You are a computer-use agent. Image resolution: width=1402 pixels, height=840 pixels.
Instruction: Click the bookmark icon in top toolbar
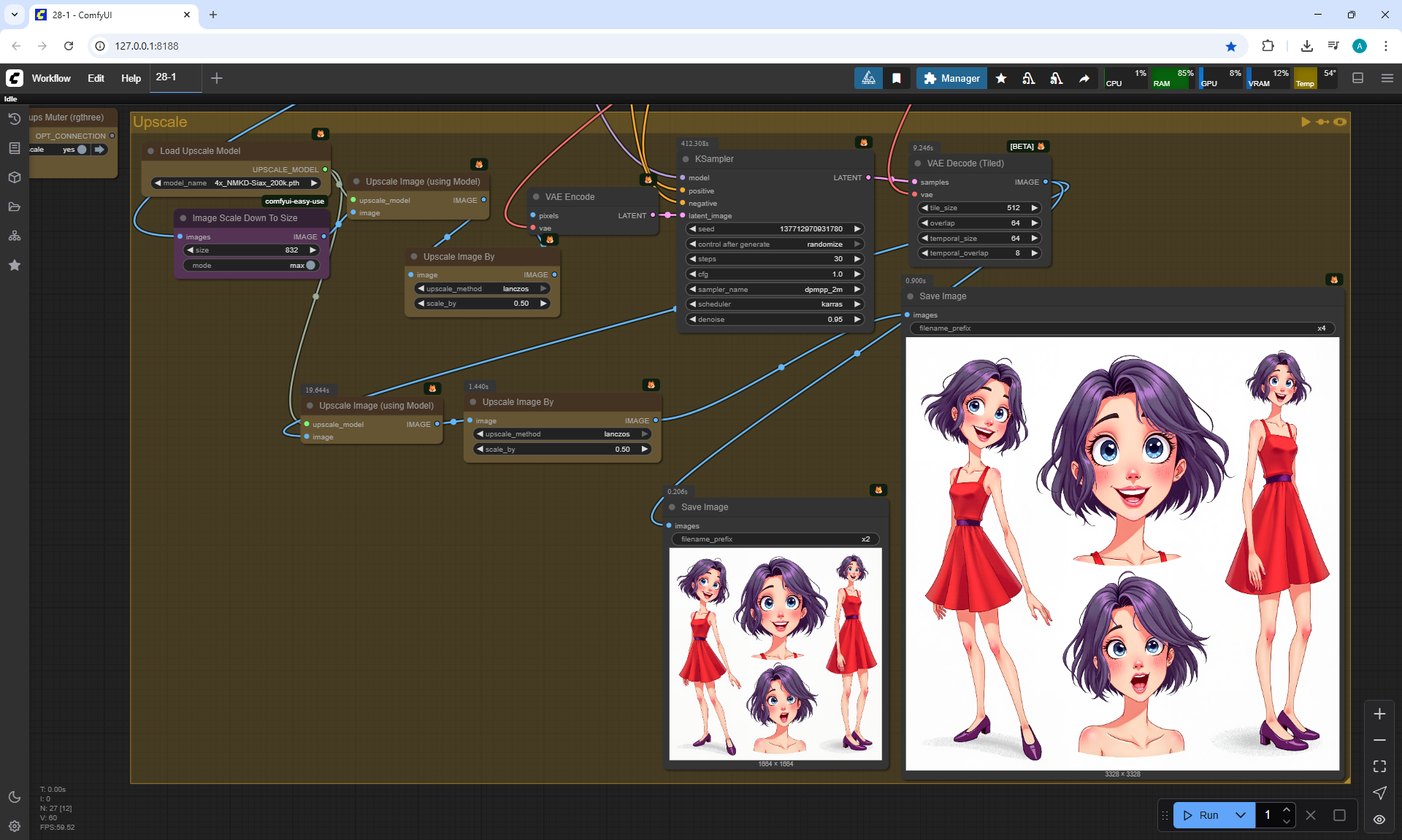[x=897, y=78]
